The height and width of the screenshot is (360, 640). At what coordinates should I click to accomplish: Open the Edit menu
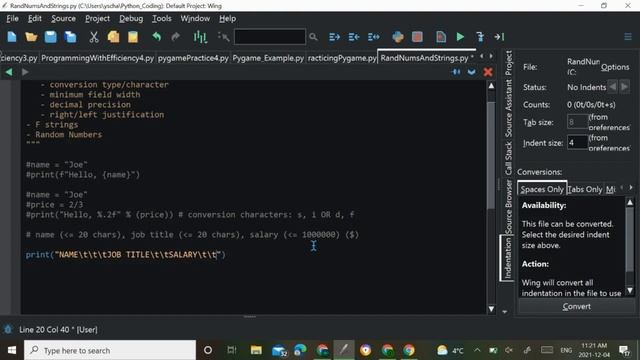pyautogui.click(x=35, y=19)
